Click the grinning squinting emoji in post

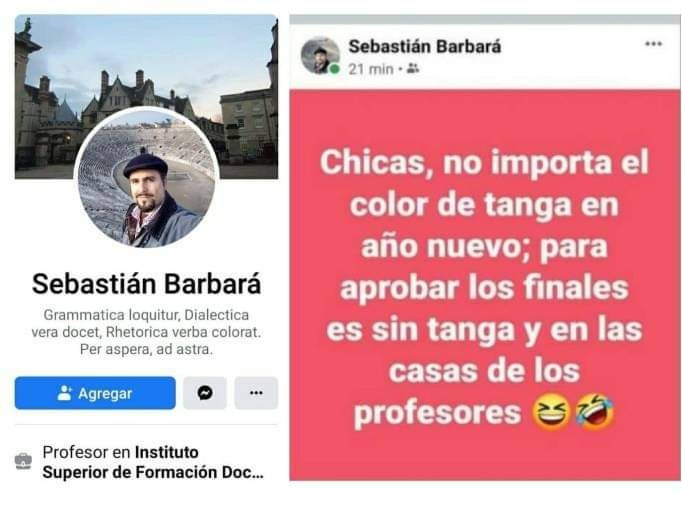[x=551, y=413]
